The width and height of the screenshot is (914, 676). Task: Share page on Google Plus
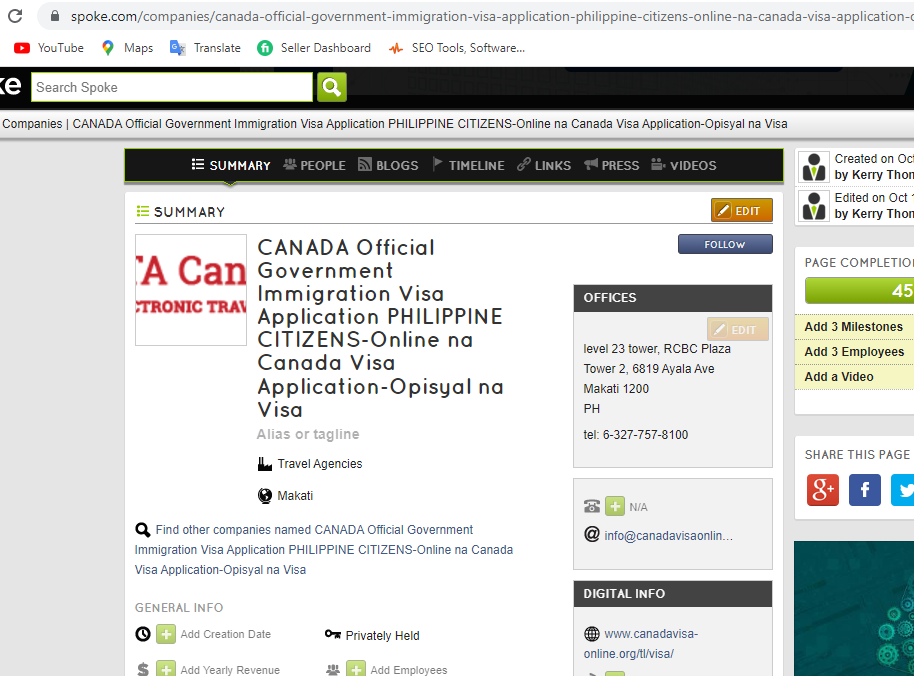tap(823, 490)
